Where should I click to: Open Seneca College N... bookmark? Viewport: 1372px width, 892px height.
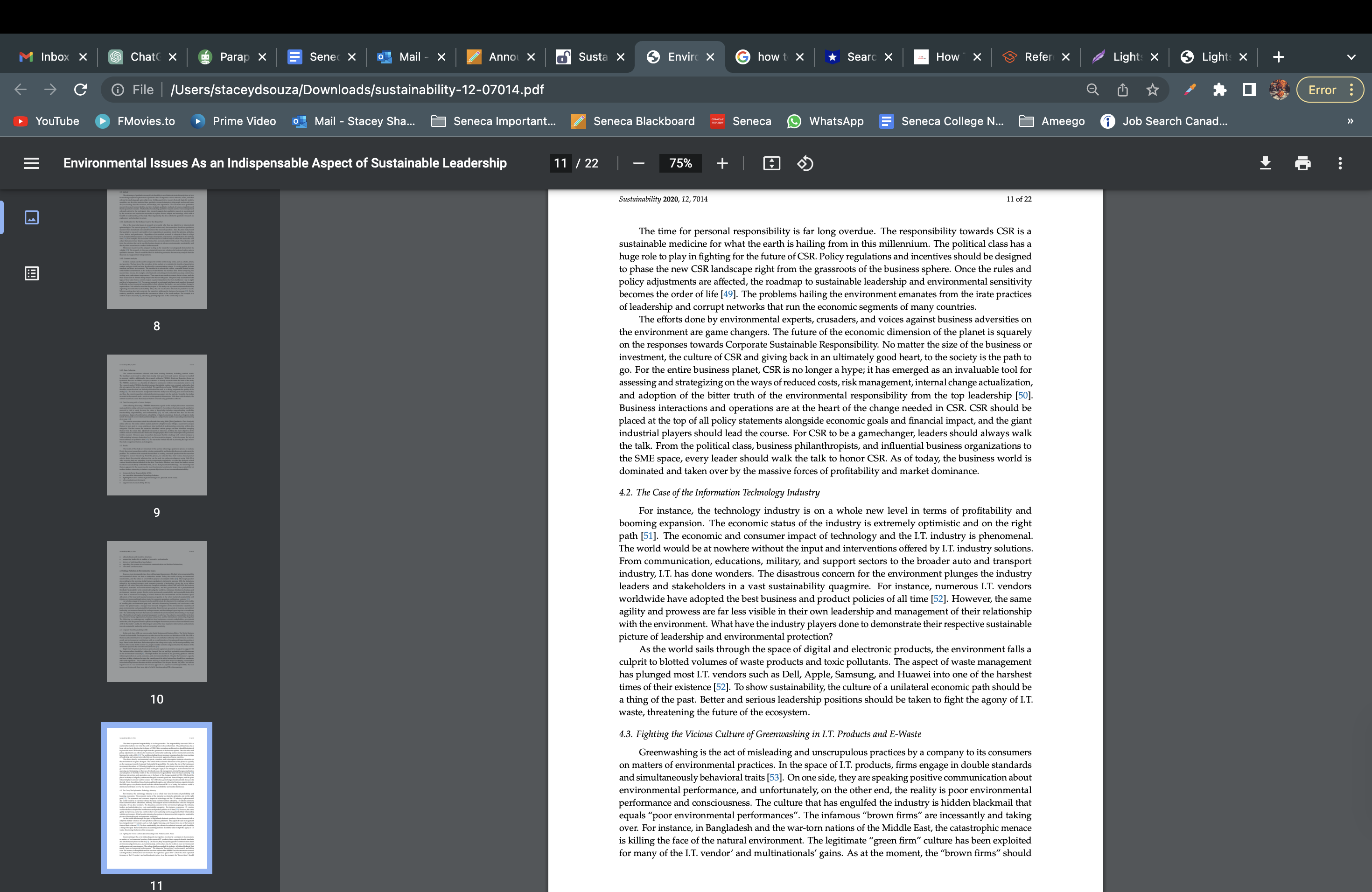(941, 121)
